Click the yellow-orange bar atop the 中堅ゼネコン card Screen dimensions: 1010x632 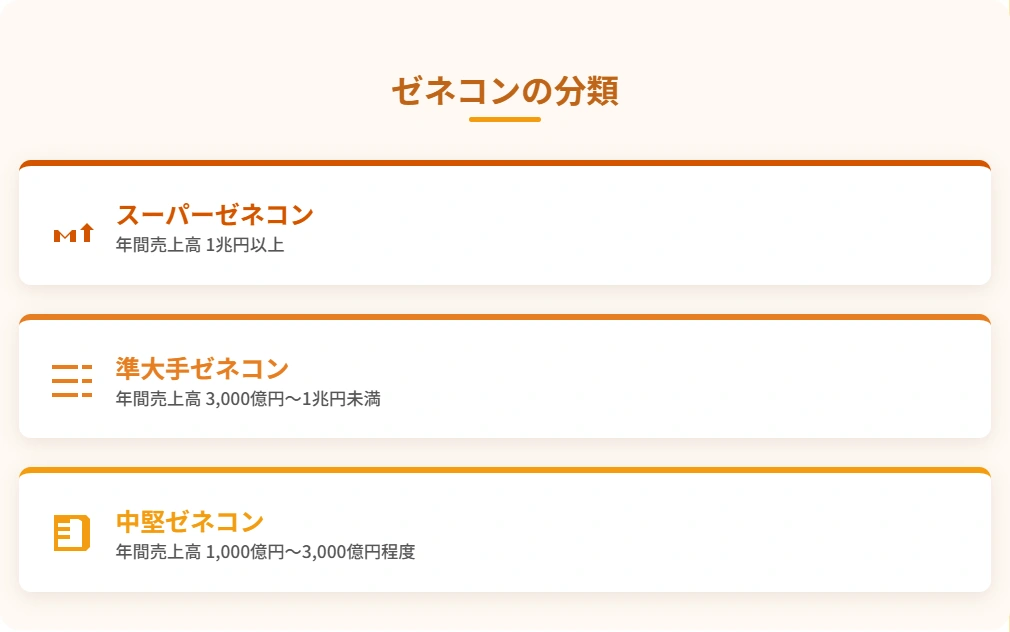pos(505,470)
